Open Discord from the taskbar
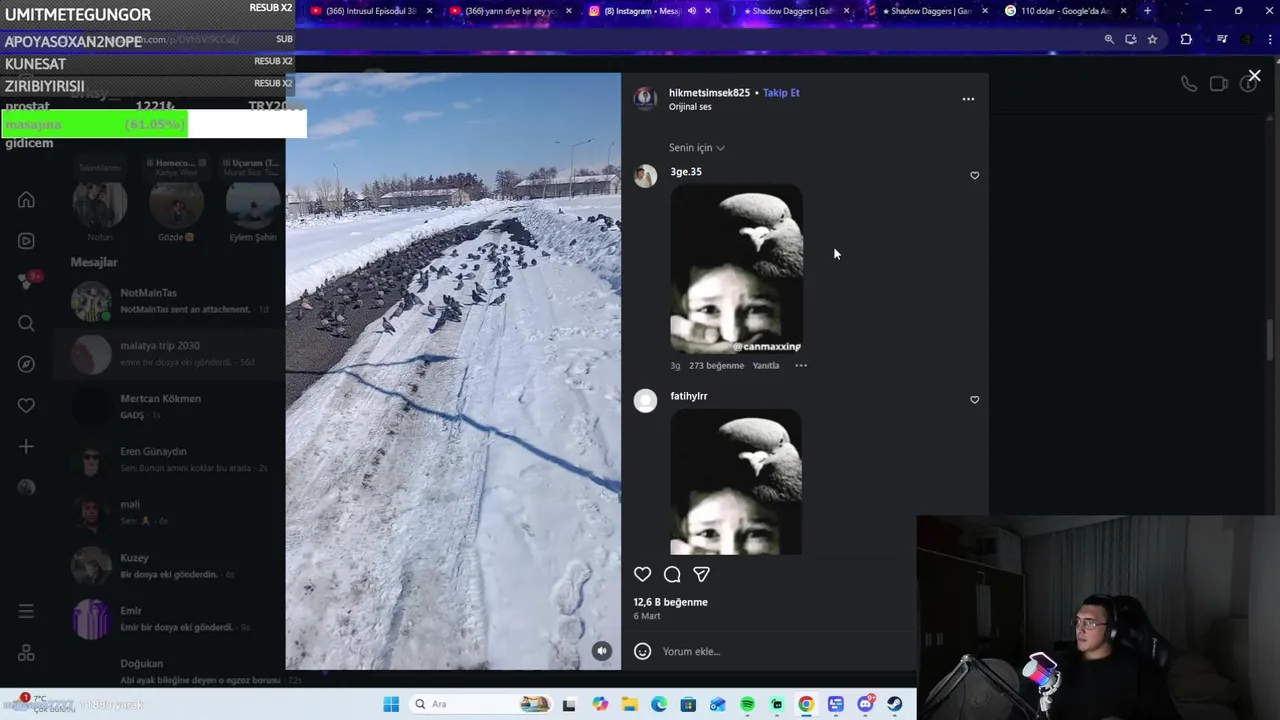The image size is (1280, 720). tap(865, 704)
